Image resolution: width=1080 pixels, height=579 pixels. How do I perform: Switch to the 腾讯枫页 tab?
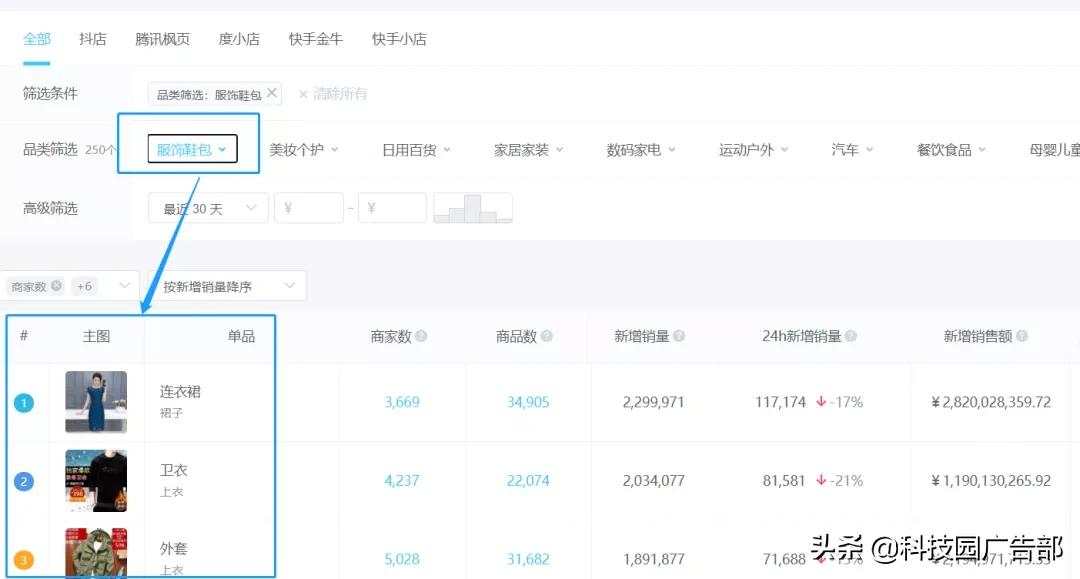tap(163, 39)
